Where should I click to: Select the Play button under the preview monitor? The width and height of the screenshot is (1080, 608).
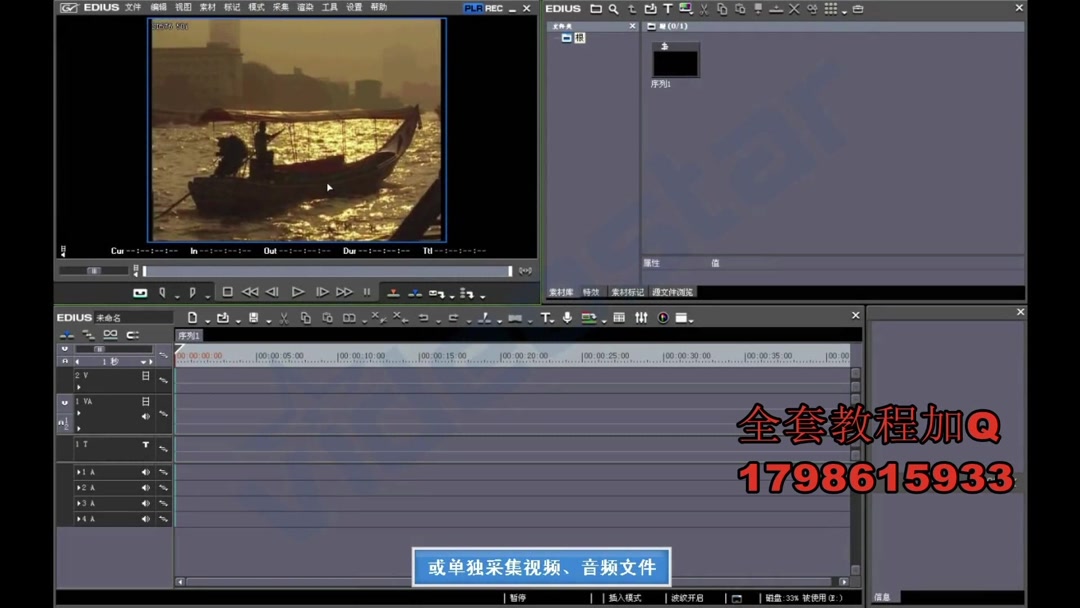click(297, 291)
